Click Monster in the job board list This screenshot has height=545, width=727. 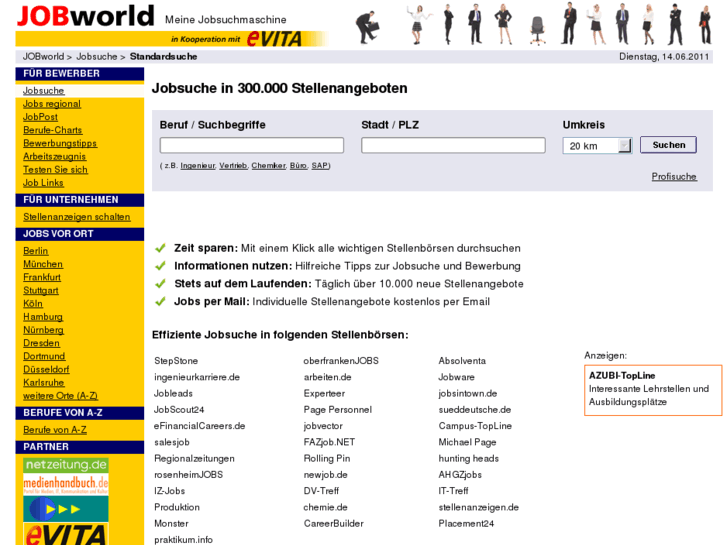(x=171, y=524)
